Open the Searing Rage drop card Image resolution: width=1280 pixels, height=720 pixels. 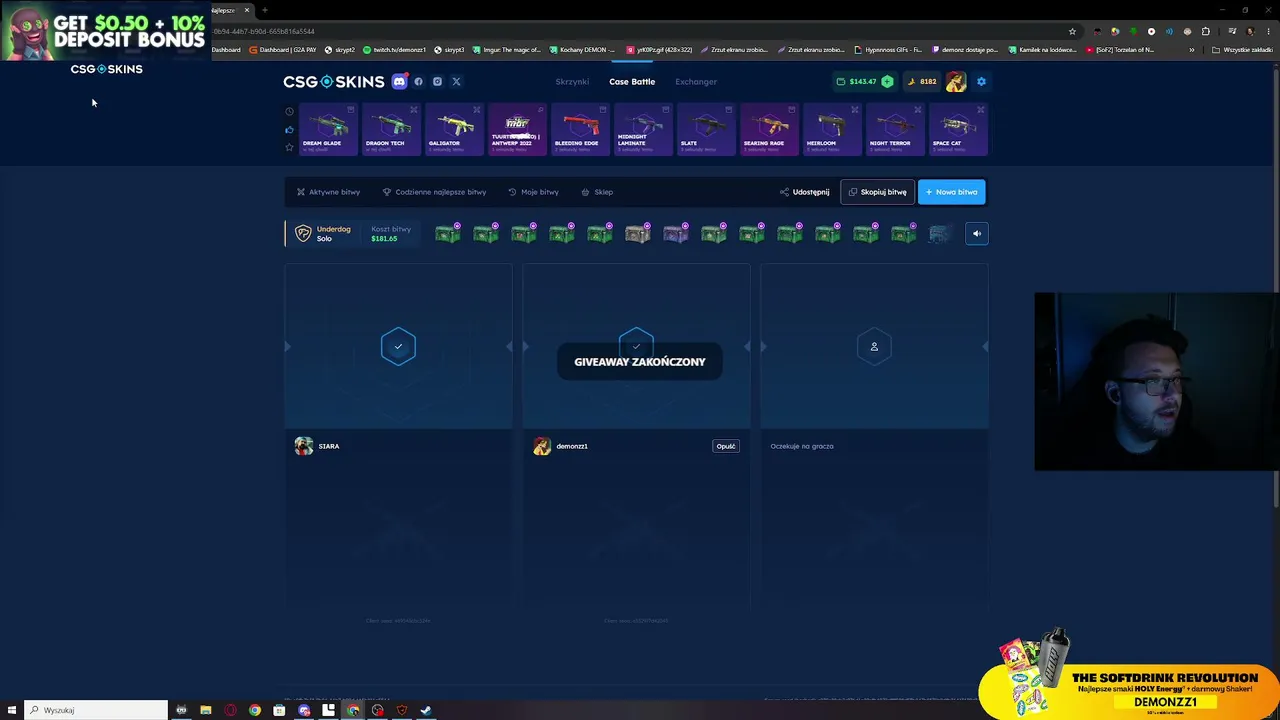pos(769,129)
